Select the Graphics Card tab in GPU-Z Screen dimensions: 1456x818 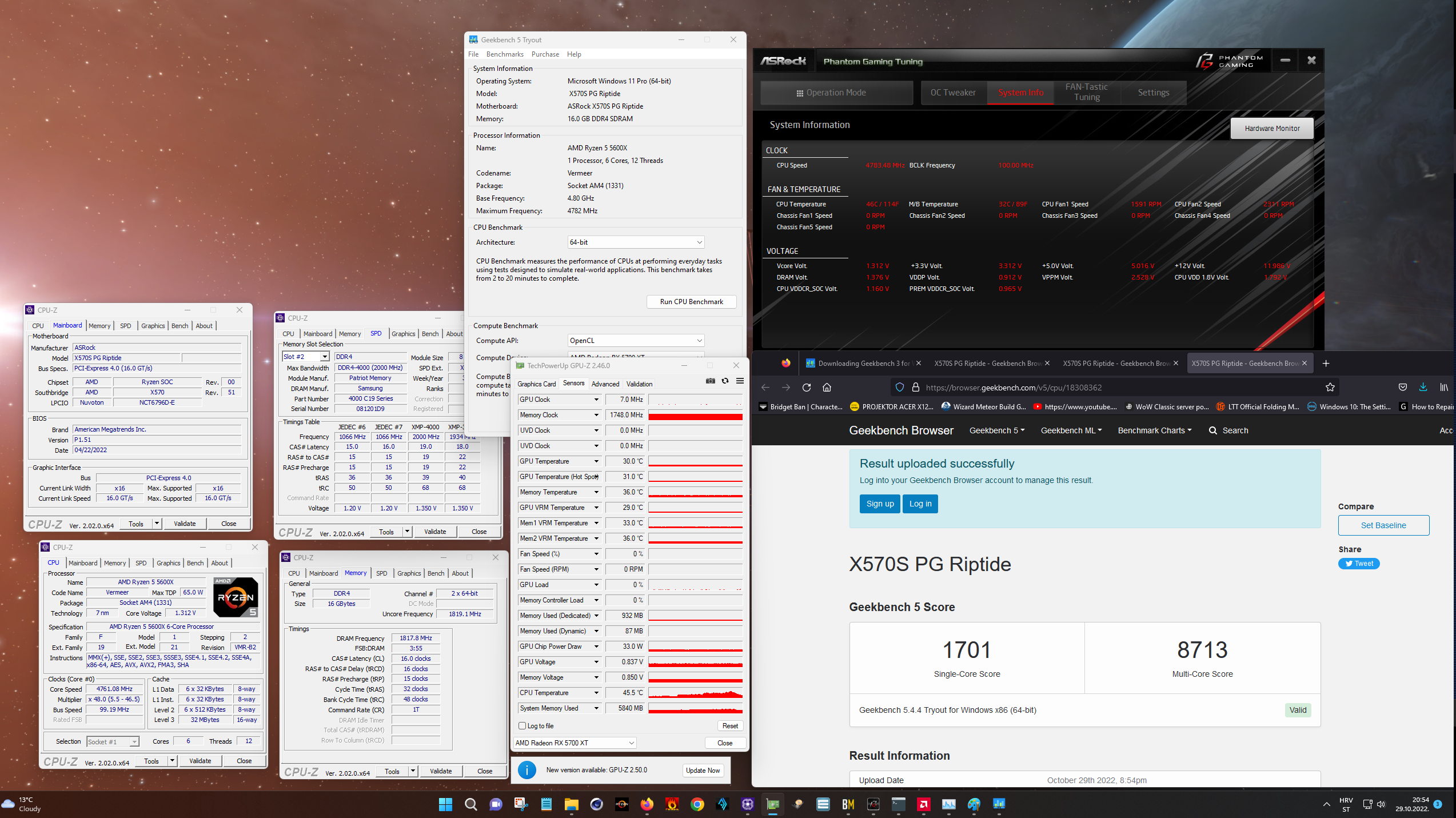coord(536,384)
